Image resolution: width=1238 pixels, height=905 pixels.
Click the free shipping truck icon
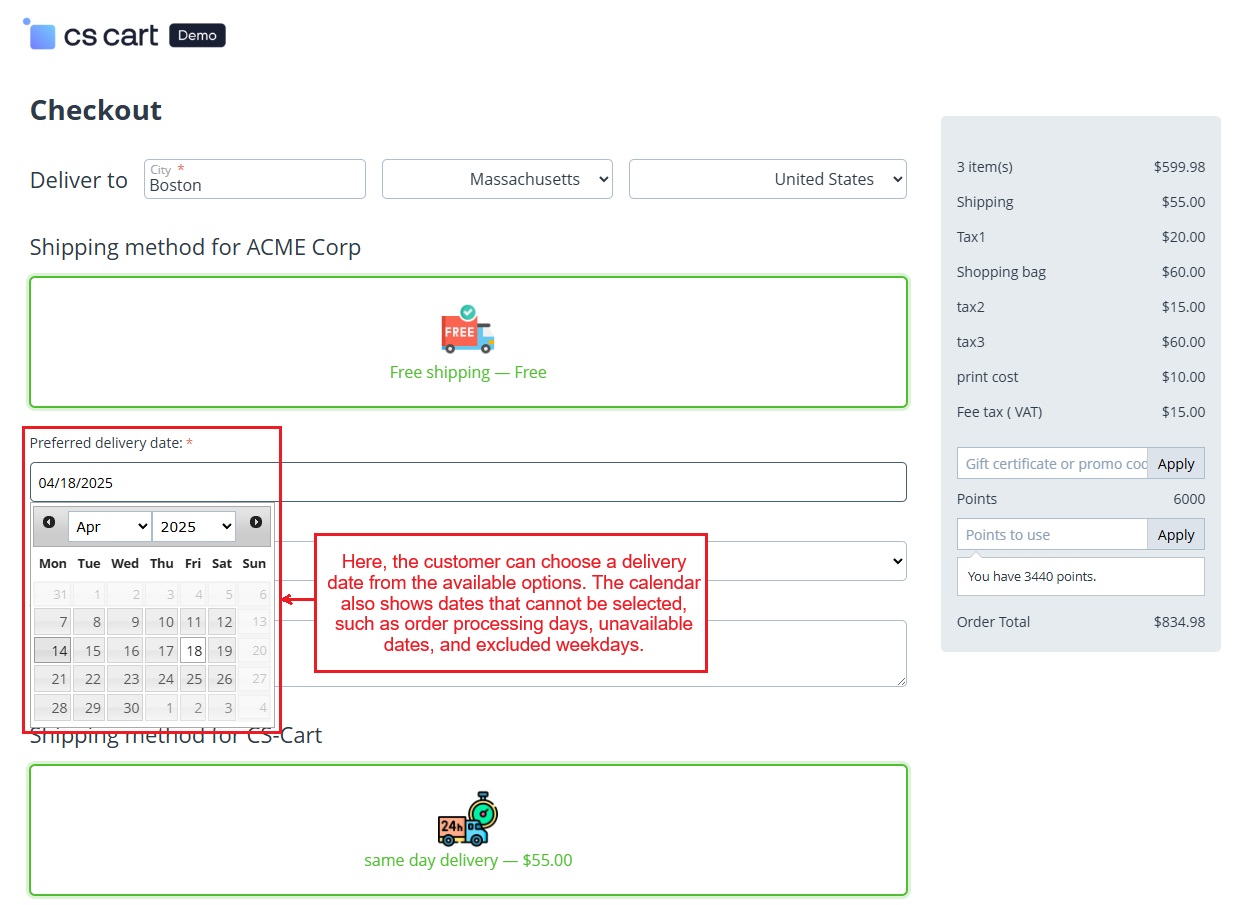point(468,329)
